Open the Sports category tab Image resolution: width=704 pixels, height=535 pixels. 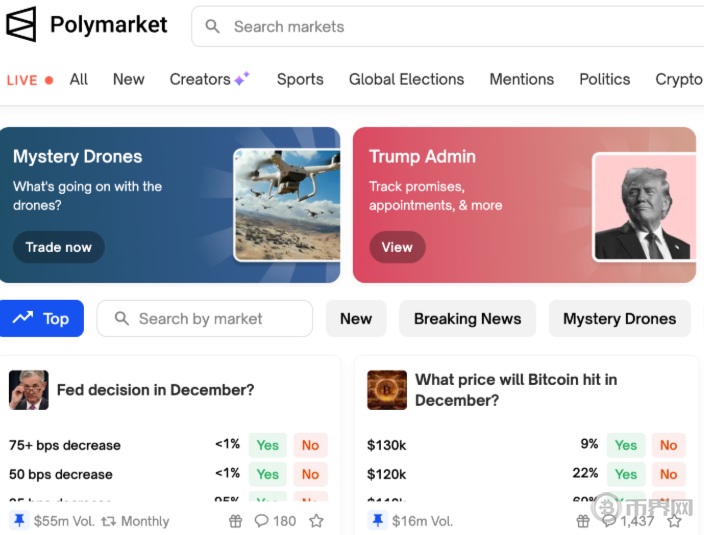tap(300, 79)
